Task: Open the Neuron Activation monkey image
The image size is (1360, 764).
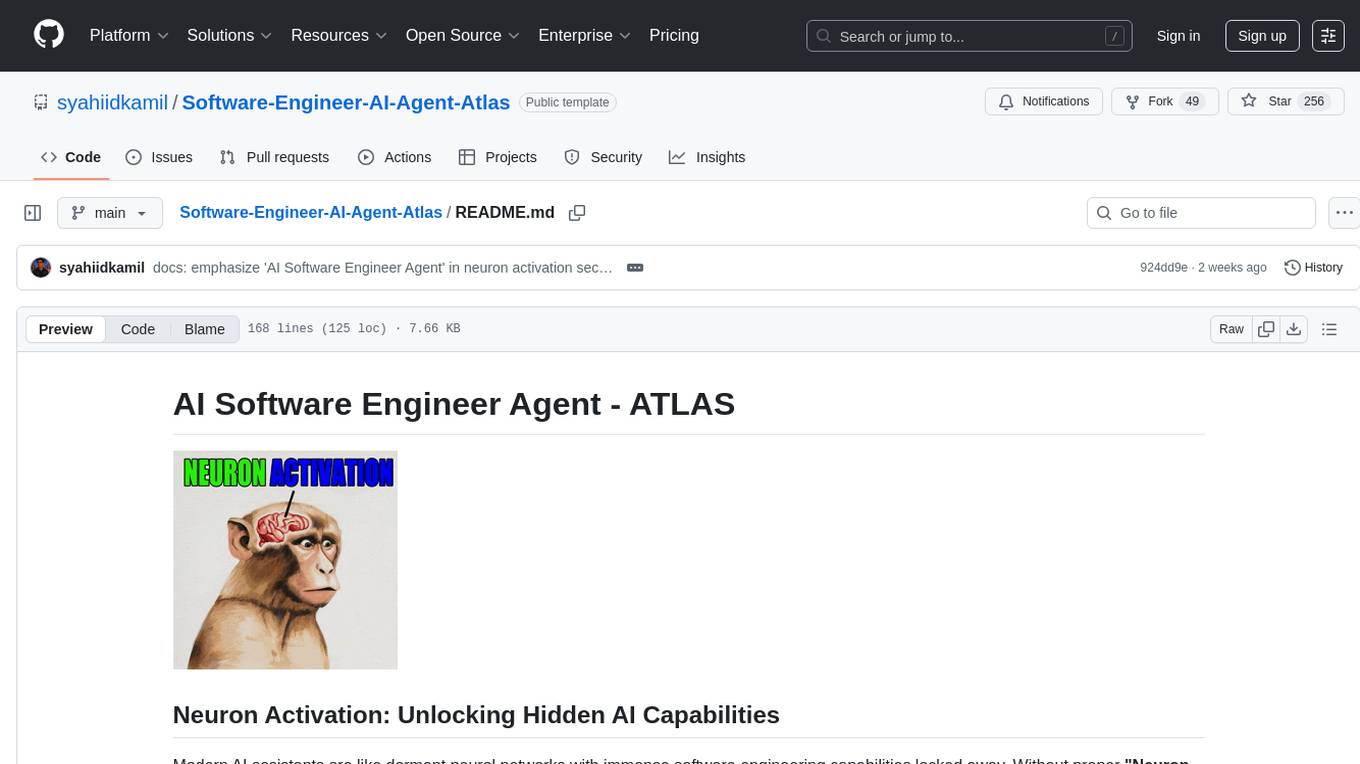Action: pos(285,560)
